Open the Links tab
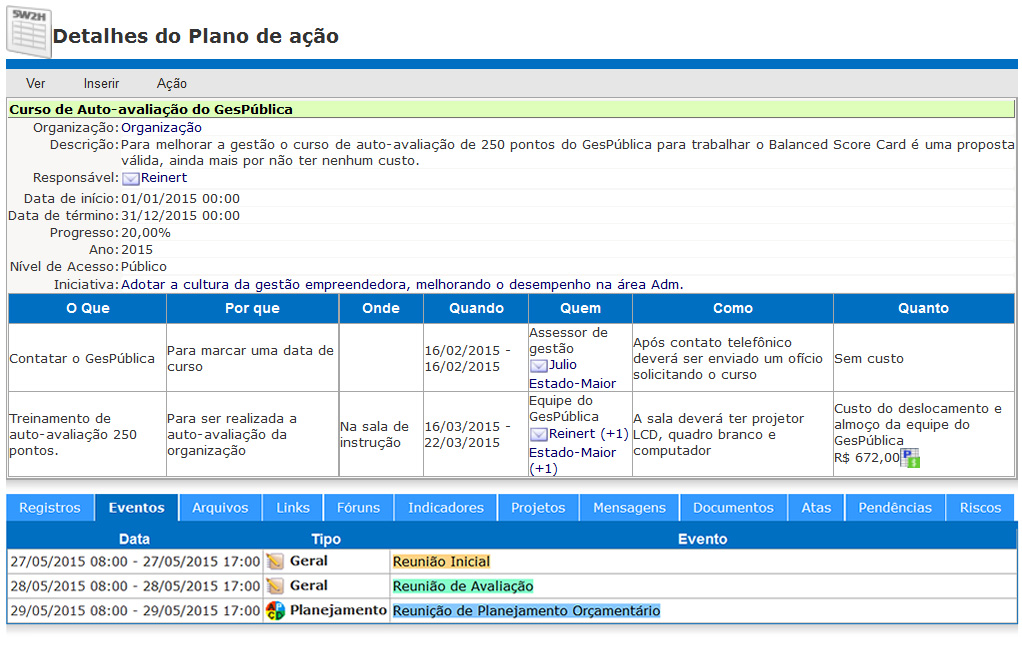The width and height of the screenshot is (1022, 648). (x=293, y=508)
